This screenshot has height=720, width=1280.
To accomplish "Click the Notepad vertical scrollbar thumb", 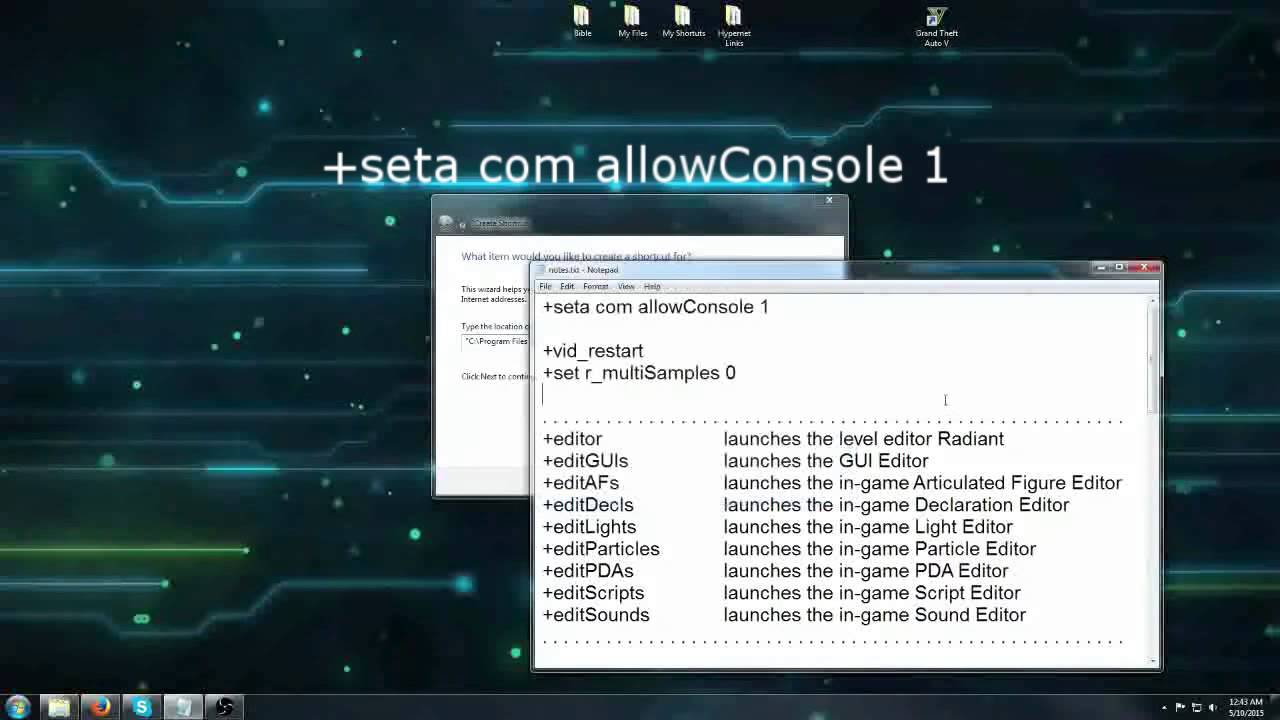I will click(x=1153, y=360).
